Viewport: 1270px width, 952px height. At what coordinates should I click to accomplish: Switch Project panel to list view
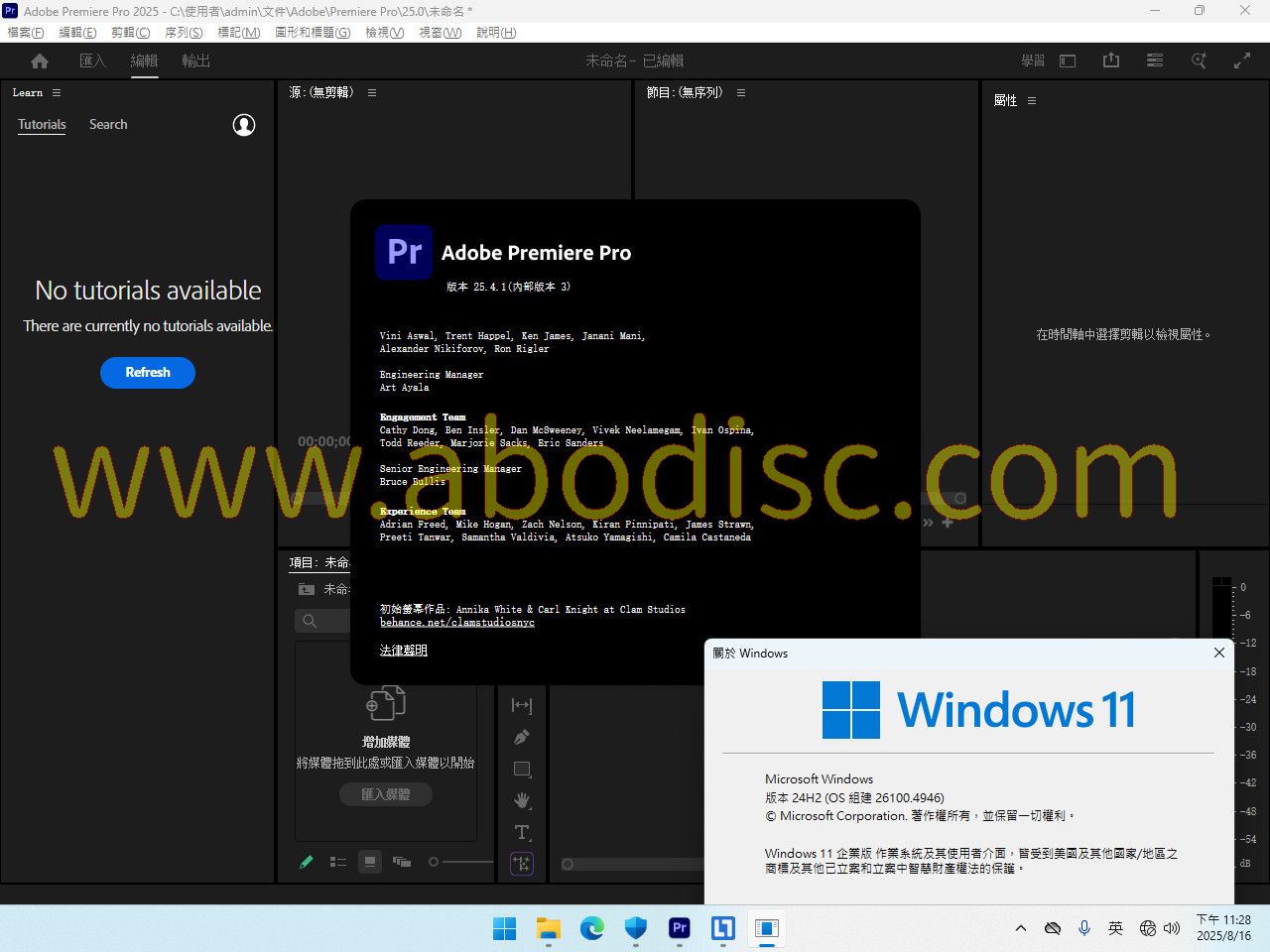point(338,862)
